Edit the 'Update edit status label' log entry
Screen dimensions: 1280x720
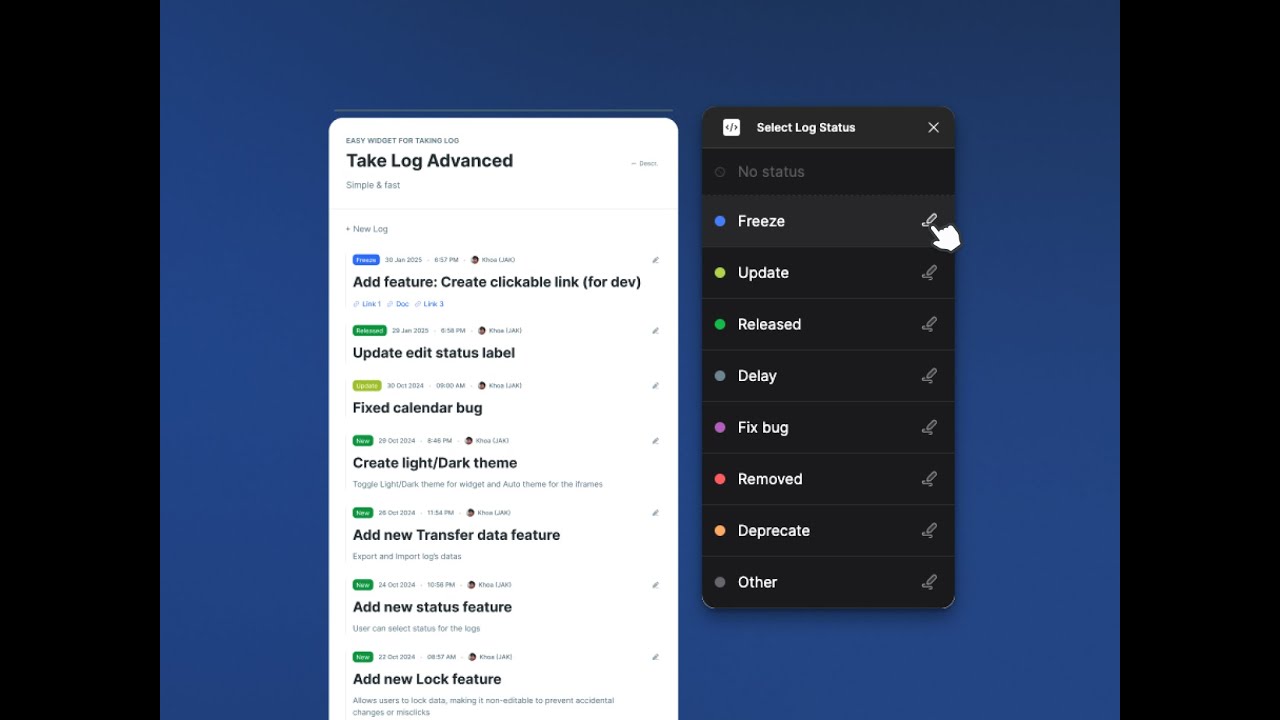656,331
